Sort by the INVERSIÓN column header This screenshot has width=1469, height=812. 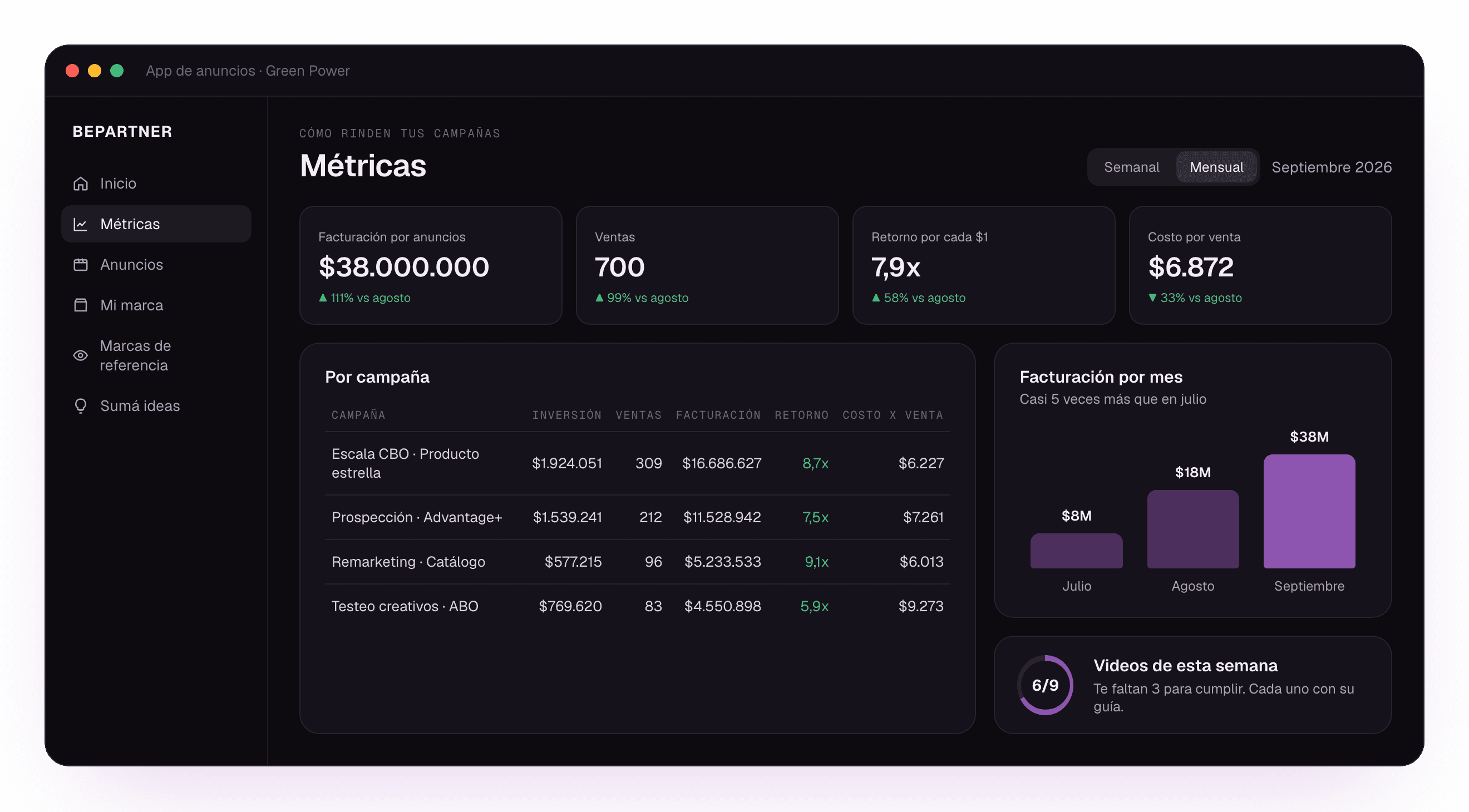[567, 415]
